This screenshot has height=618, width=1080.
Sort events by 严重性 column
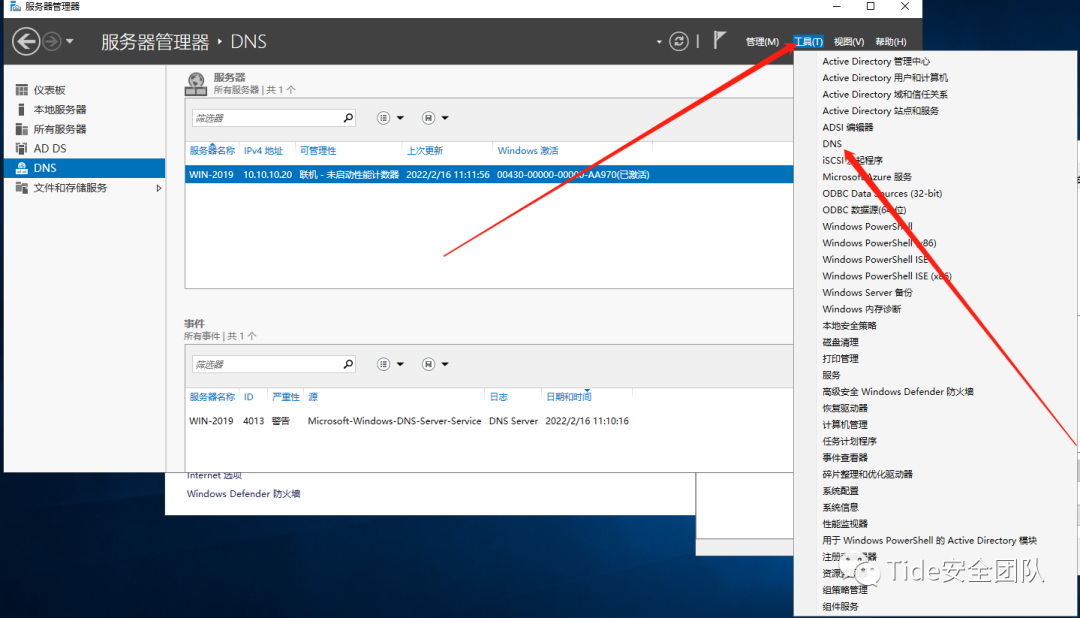click(285, 397)
